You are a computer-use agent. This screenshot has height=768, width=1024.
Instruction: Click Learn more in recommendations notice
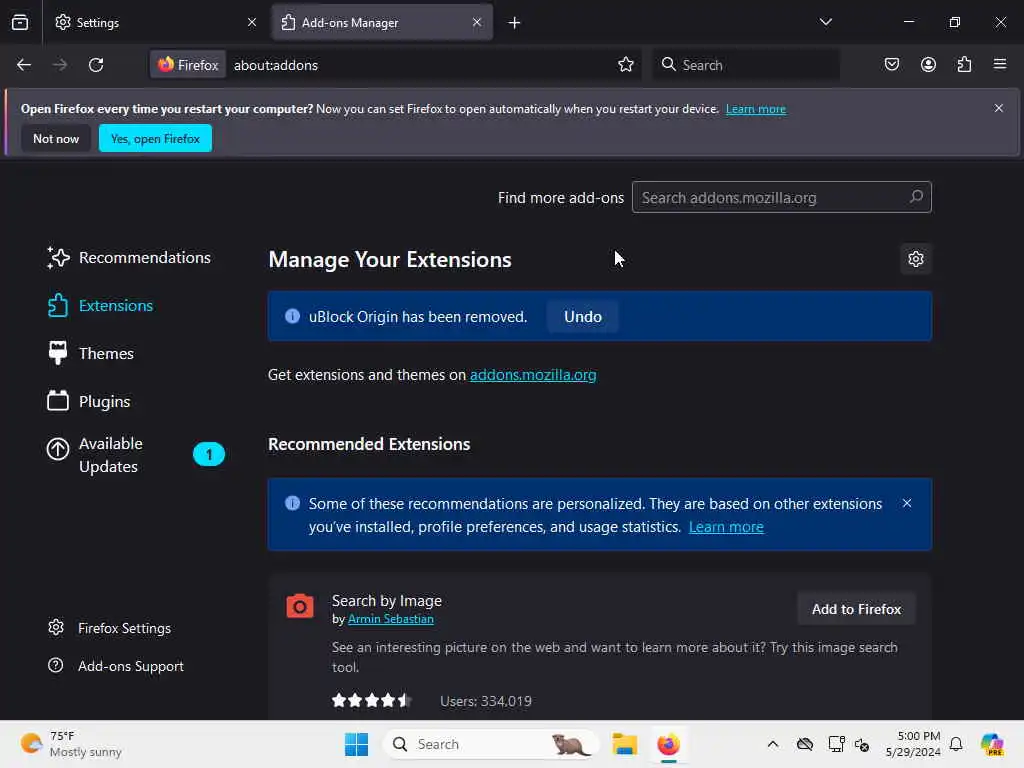(726, 527)
